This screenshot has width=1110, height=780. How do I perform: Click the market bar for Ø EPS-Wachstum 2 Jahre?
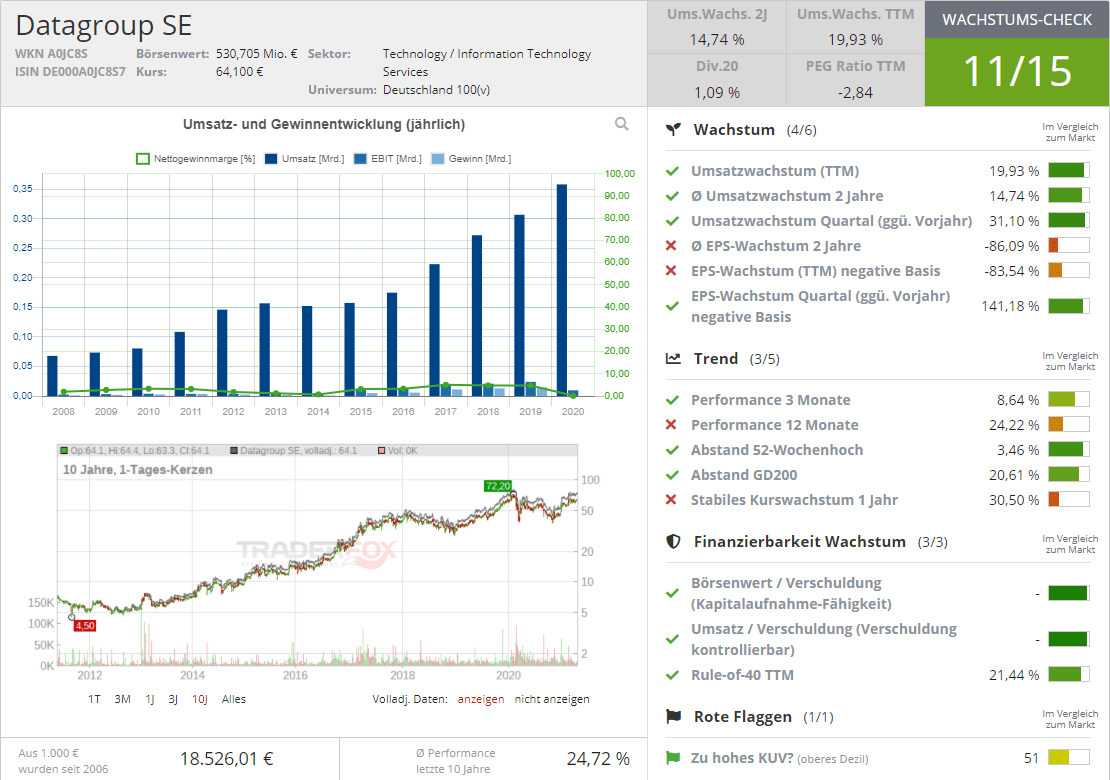[1069, 246]
